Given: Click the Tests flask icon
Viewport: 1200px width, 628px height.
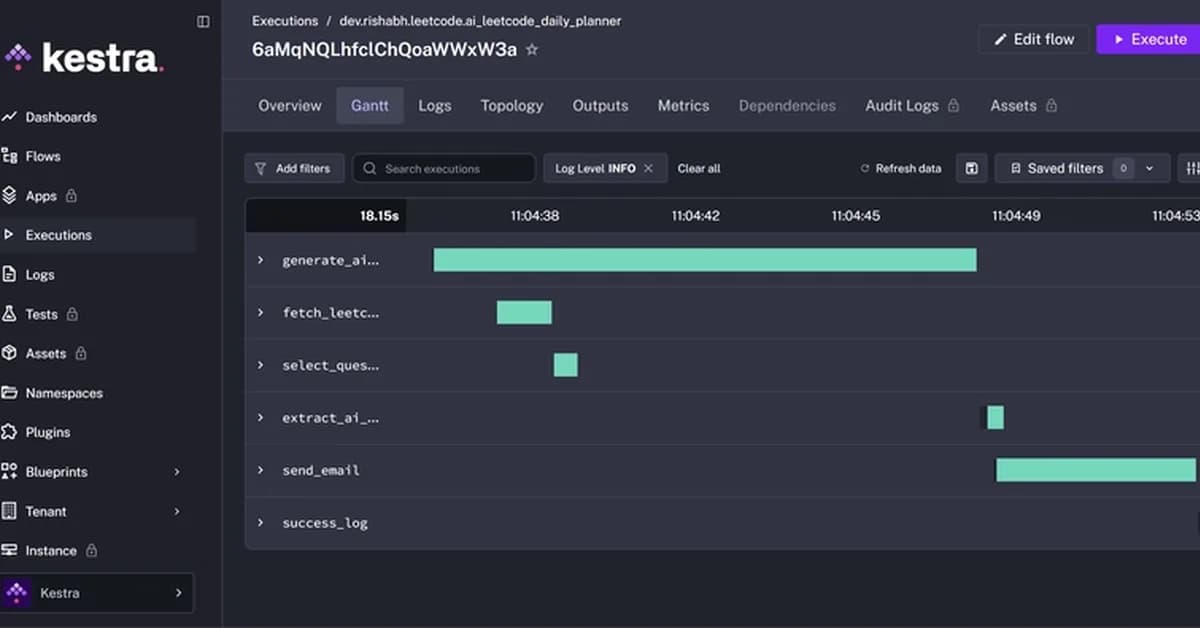Looking at the screenshot, I should click(x=9, y=314).
